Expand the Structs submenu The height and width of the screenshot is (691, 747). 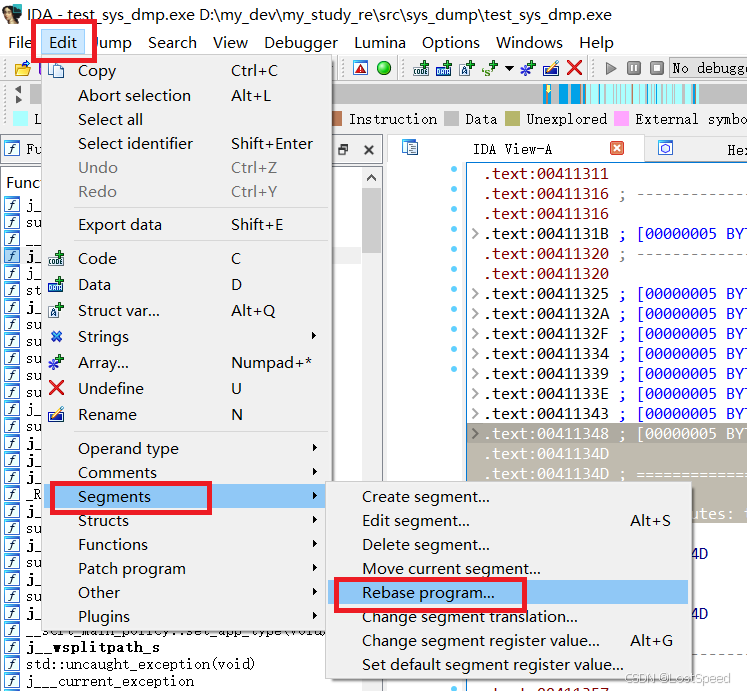pyautogui.click(x=187, y=521)
